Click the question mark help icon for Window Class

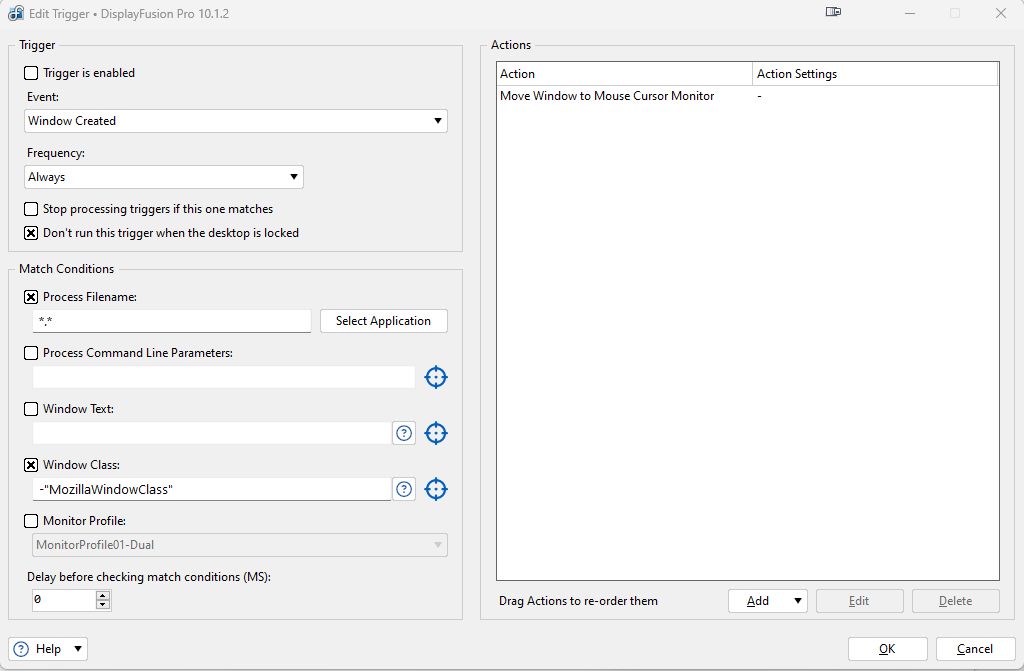(x=404, y=489)
